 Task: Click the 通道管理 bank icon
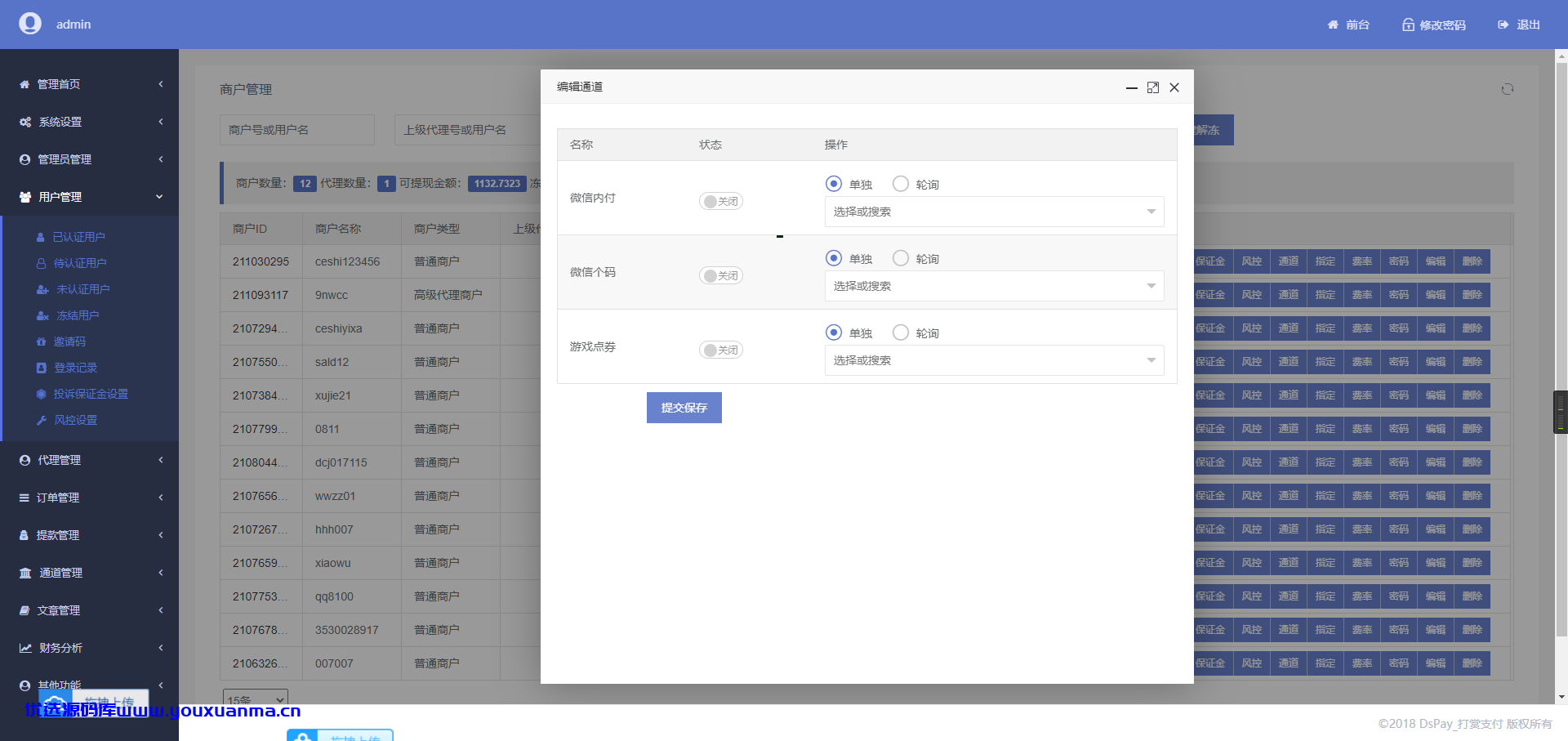(x=25, y=573)
